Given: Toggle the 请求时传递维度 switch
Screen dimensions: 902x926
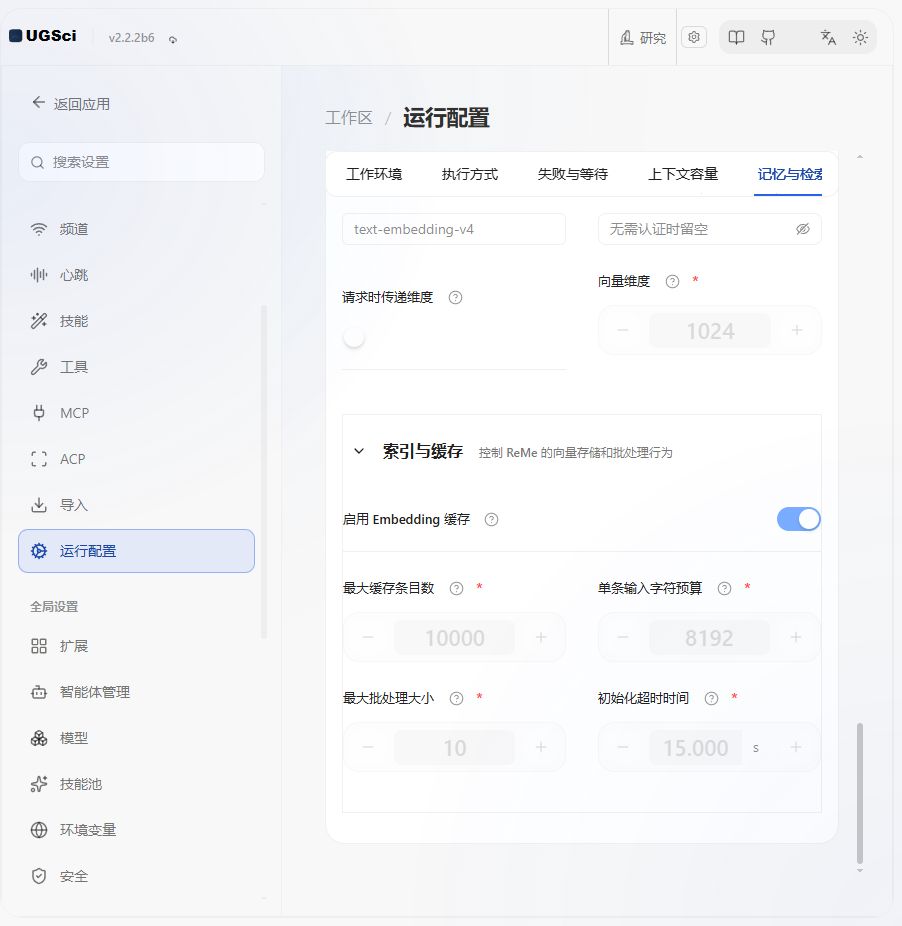Looking at the screenshot, I should click(x=354, y=337).
